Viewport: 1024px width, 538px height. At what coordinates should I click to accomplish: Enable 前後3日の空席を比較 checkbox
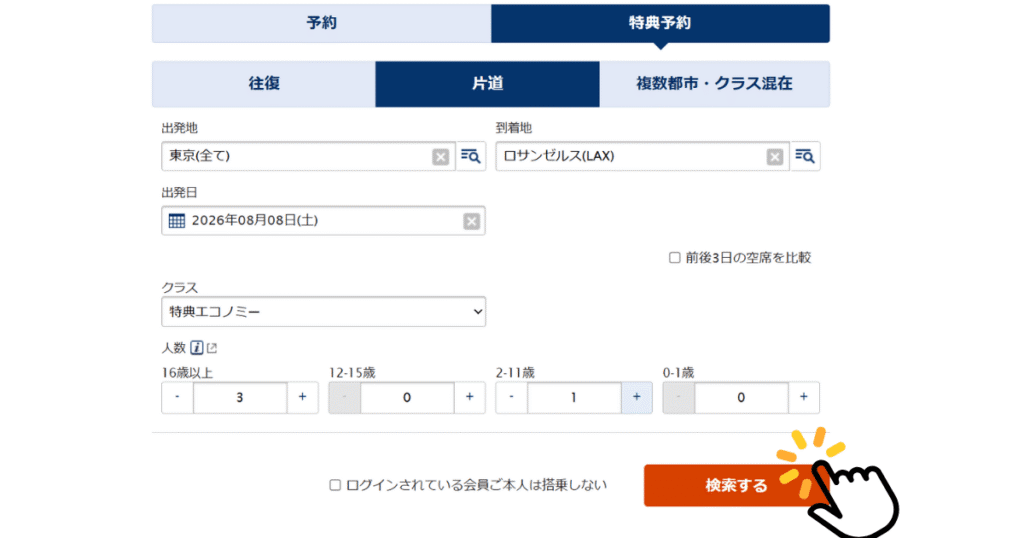click(x=674, y=257)
